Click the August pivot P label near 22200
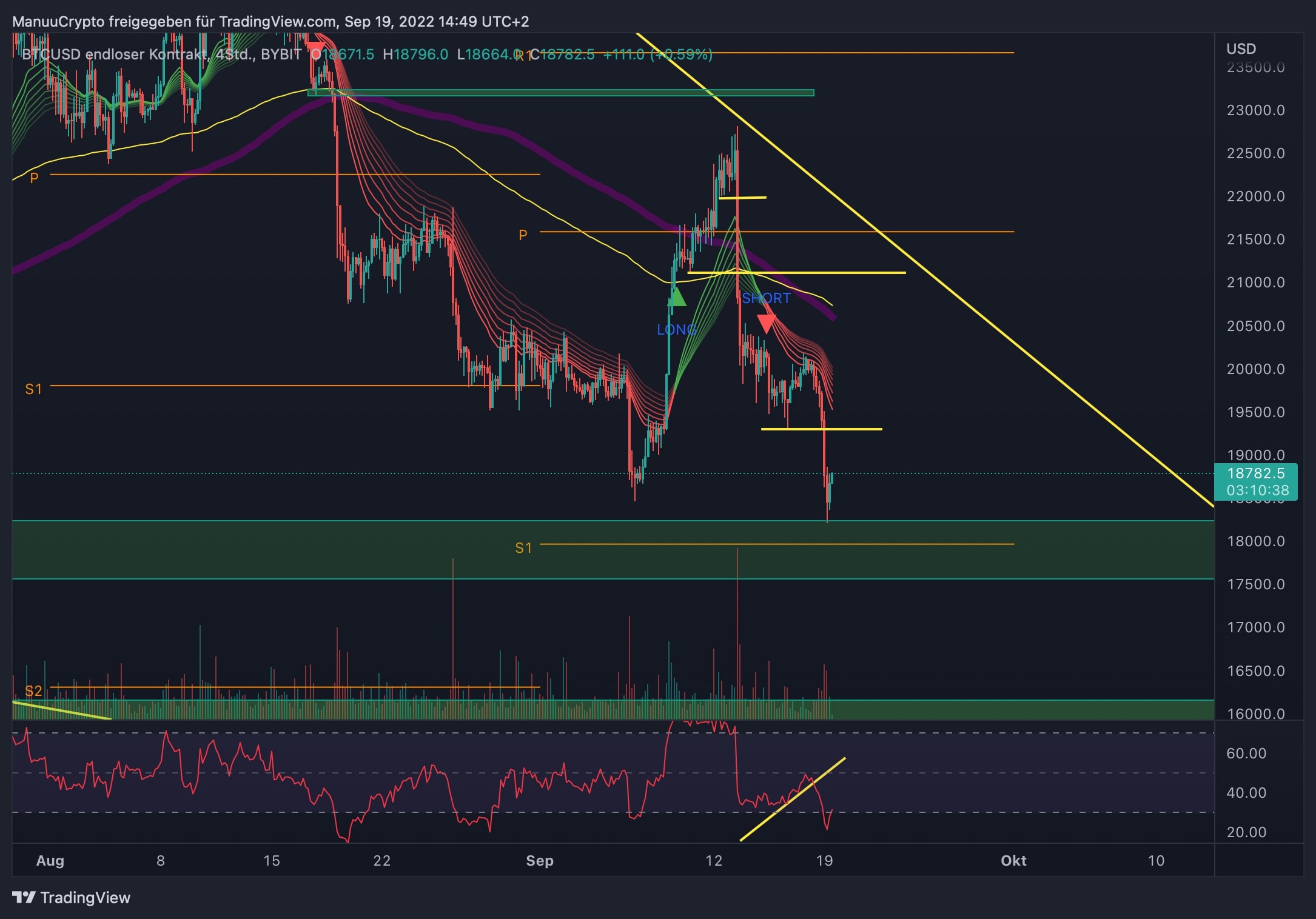This screenshot has width=1316, height=919. tap(34, 178)
